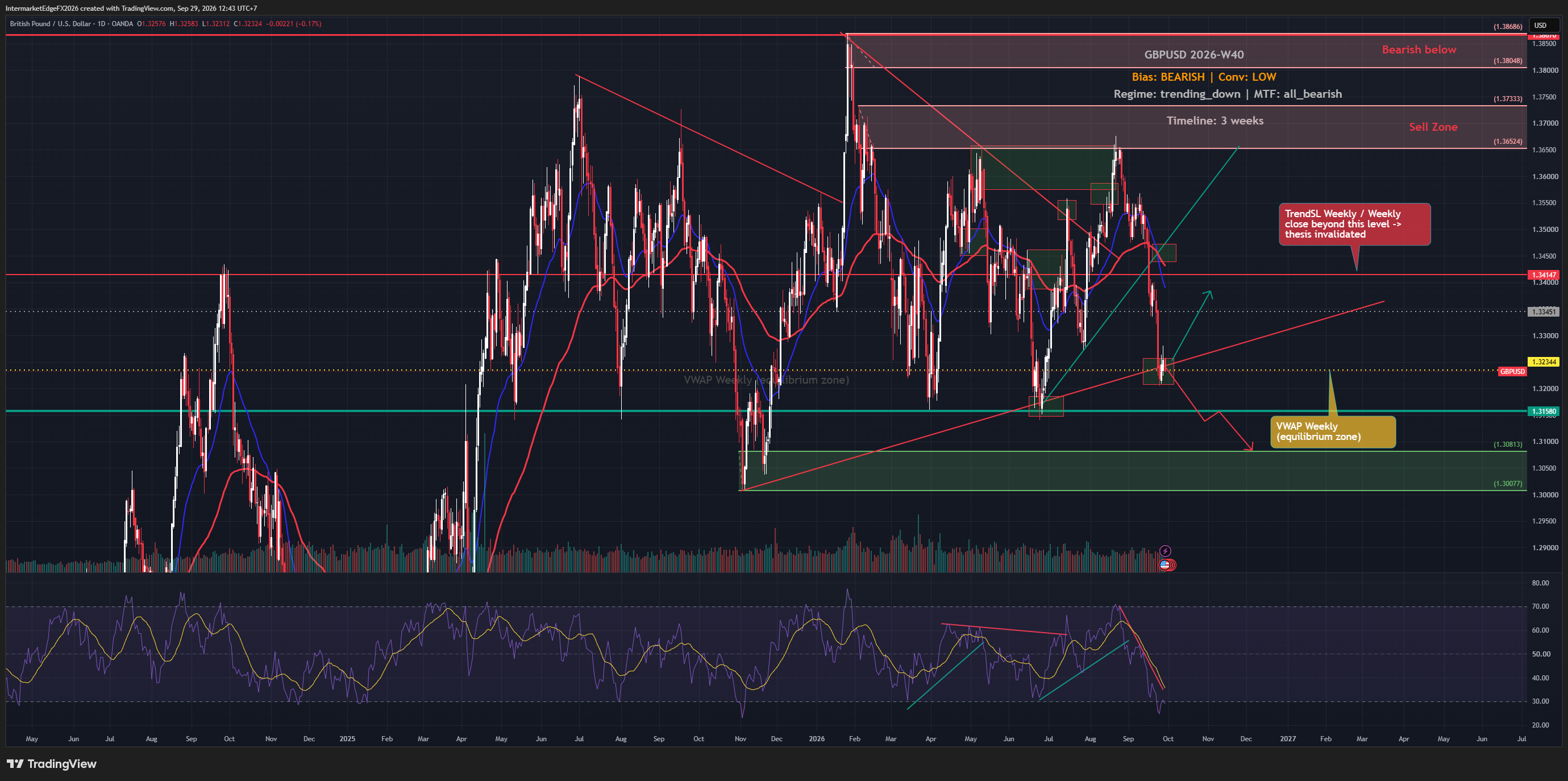The image size is (1568, 781).
Task: Click the (1.30813) support zone label
Action: tap(1507, 444)
